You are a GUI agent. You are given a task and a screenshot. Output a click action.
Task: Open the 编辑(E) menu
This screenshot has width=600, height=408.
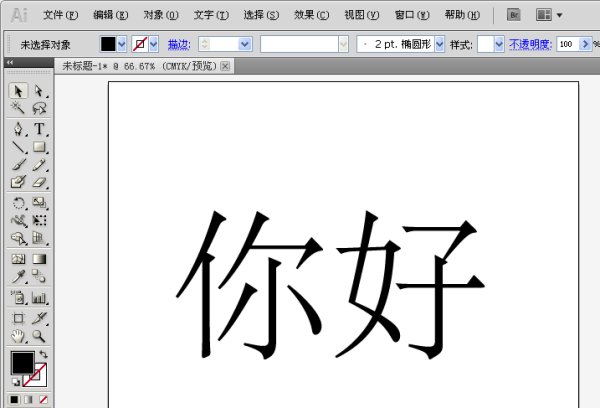pos(111,15)
